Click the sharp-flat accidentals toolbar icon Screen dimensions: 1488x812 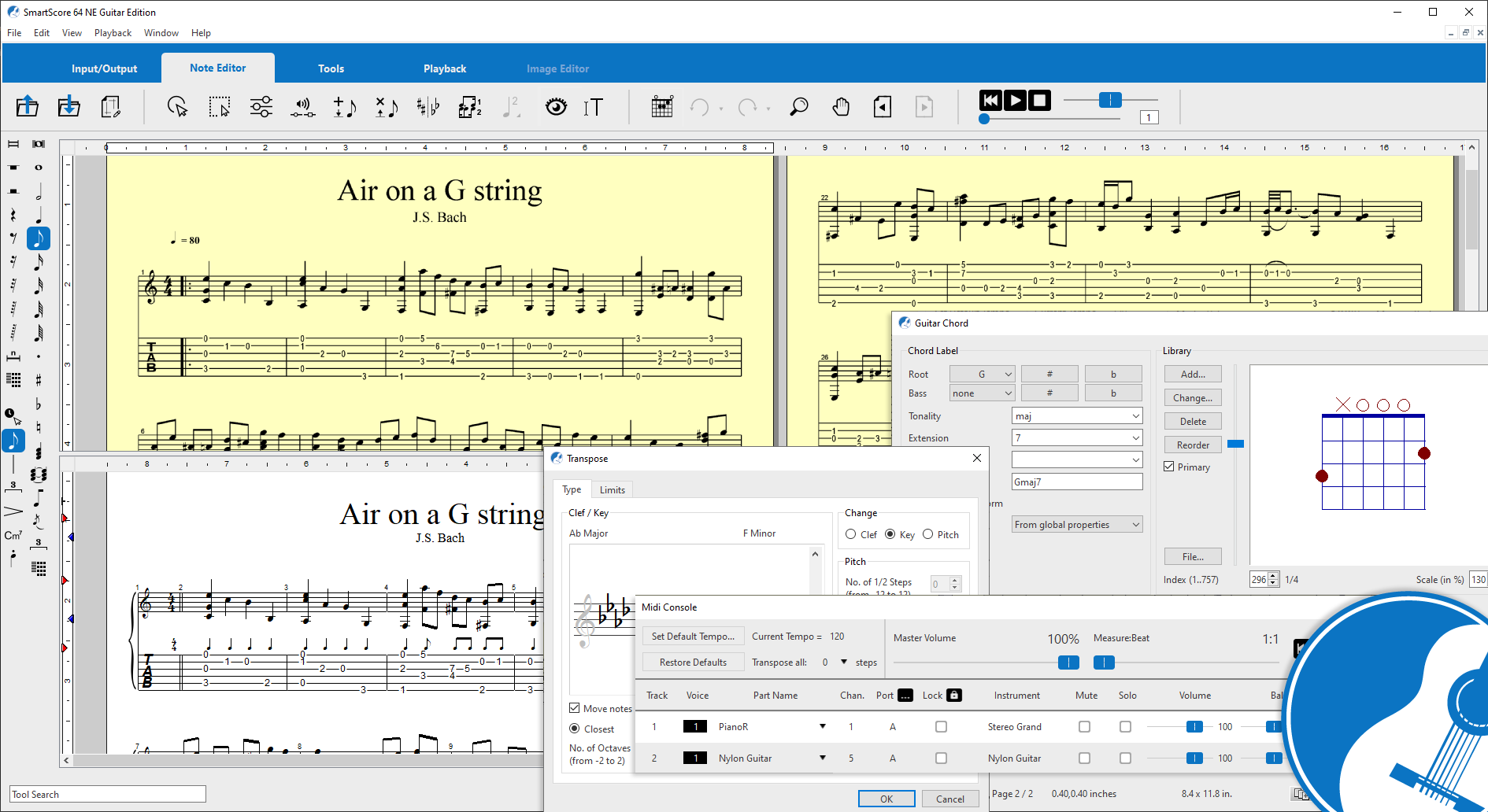(x=428, y=106)
